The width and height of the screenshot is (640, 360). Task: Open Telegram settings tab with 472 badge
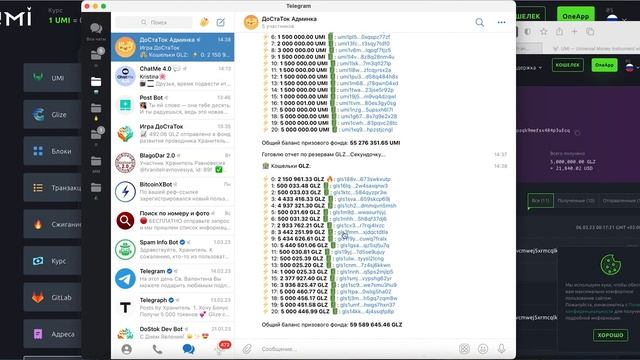pyautogui.click(x=220, y=349)
